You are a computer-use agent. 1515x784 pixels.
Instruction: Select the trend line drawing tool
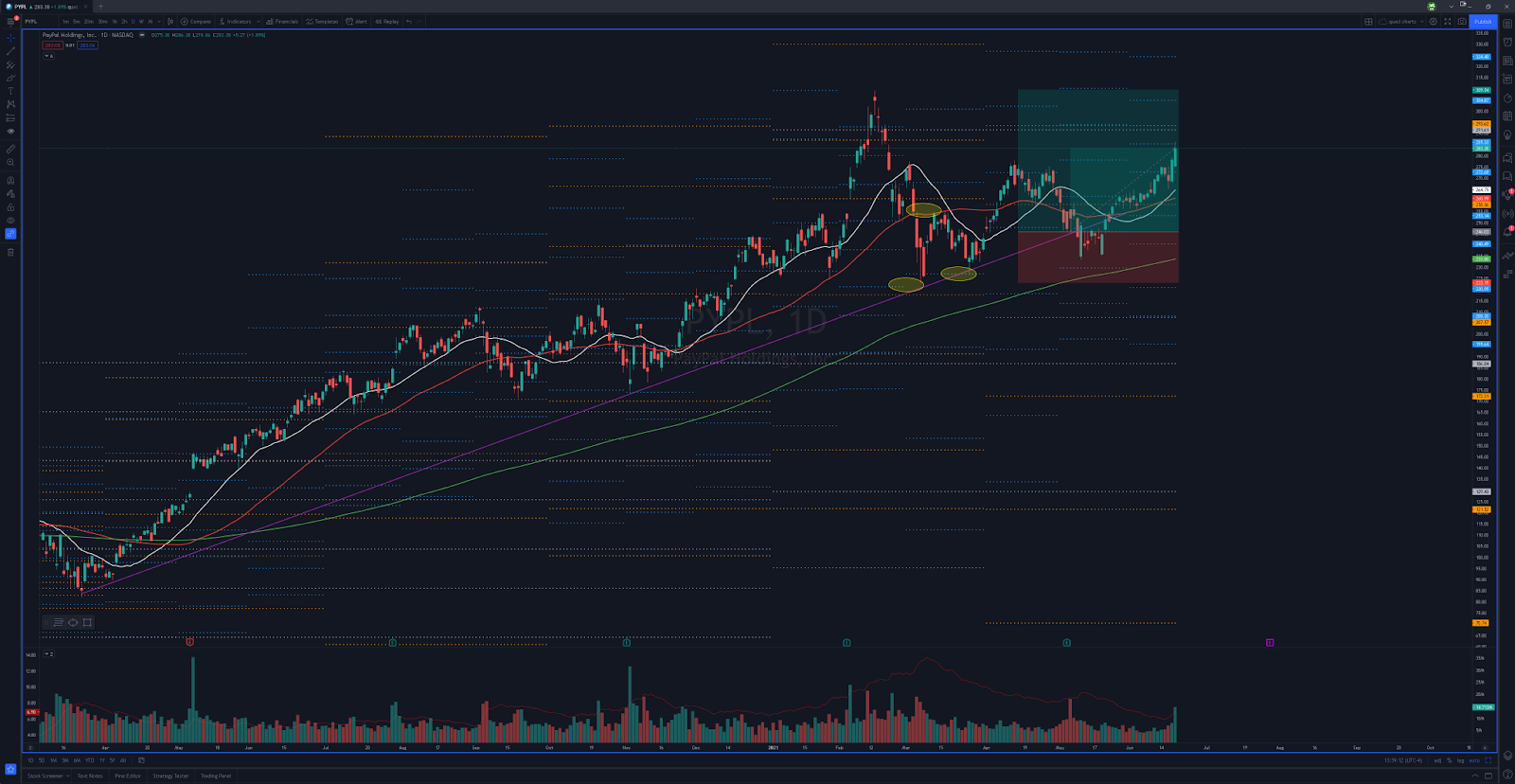[10, 51]
